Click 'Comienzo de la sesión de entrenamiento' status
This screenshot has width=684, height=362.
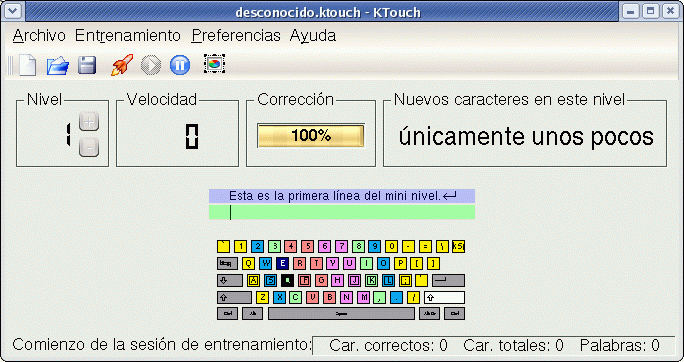162,345
